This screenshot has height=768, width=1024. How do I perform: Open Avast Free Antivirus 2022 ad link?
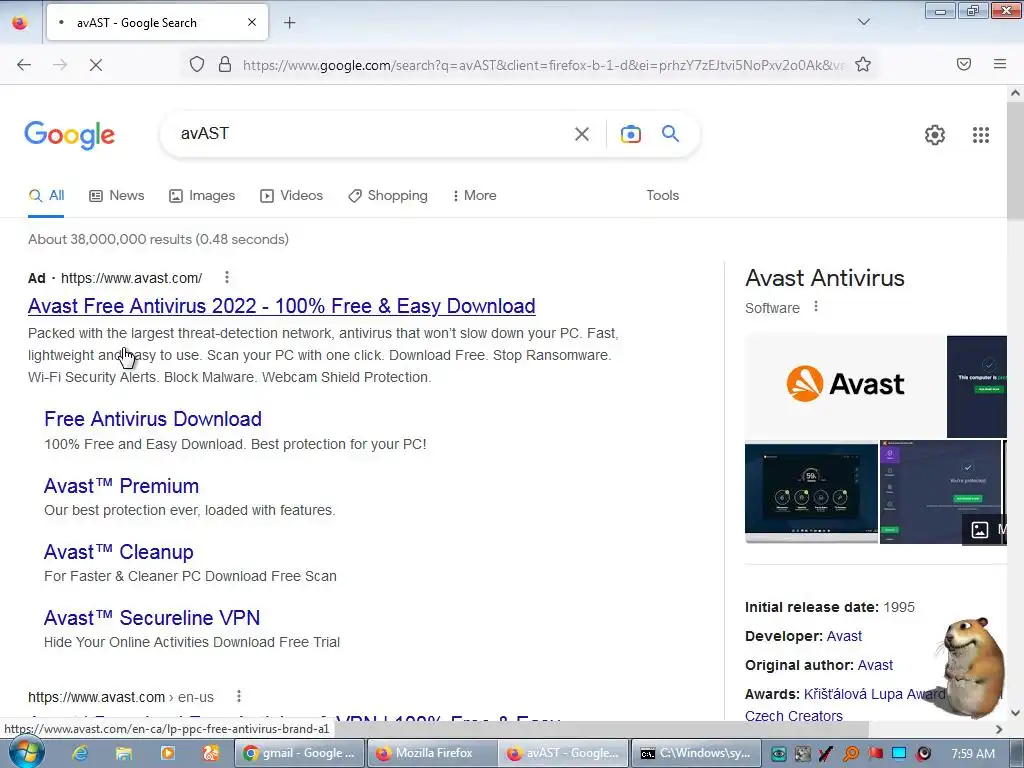tap(281, 306)
